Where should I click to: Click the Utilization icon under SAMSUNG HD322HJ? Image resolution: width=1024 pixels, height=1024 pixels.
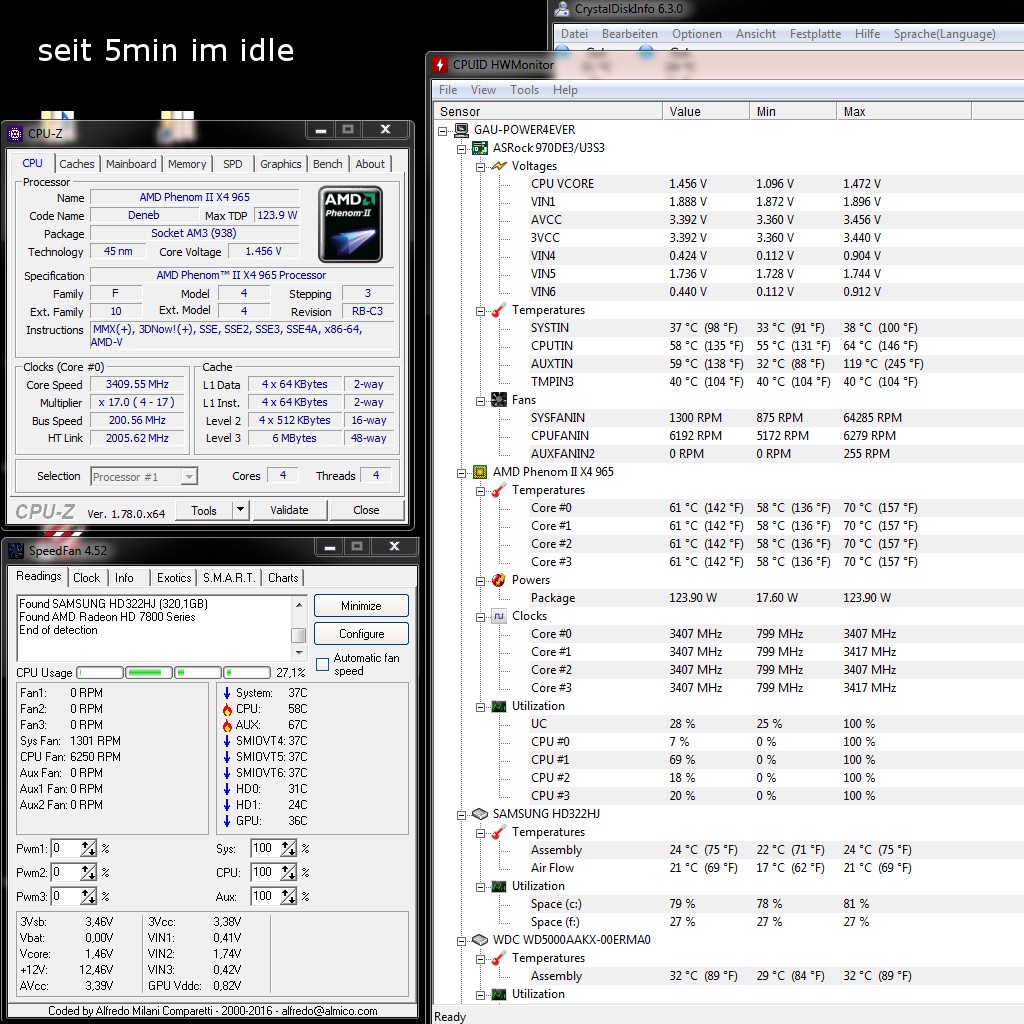point(499,886)
